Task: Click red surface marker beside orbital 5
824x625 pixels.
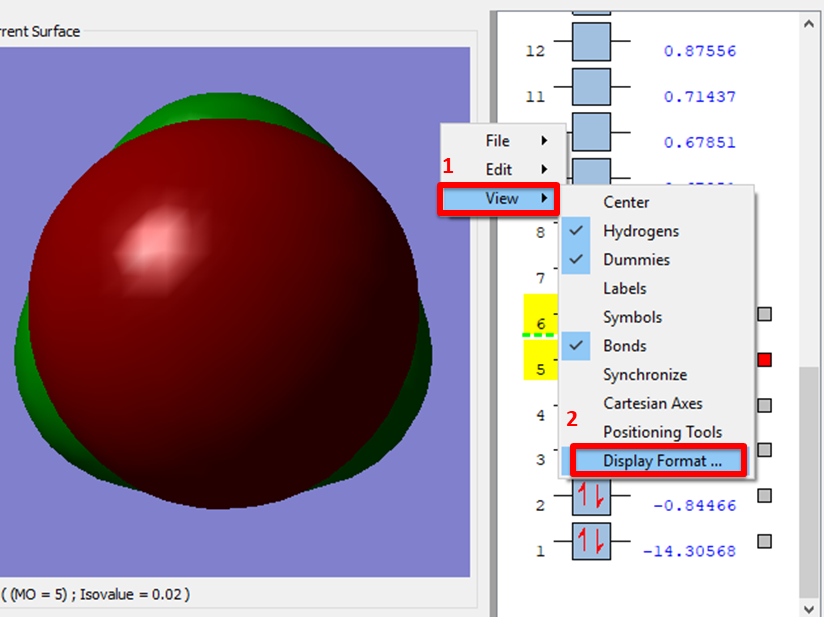Action: coord(765,360)
